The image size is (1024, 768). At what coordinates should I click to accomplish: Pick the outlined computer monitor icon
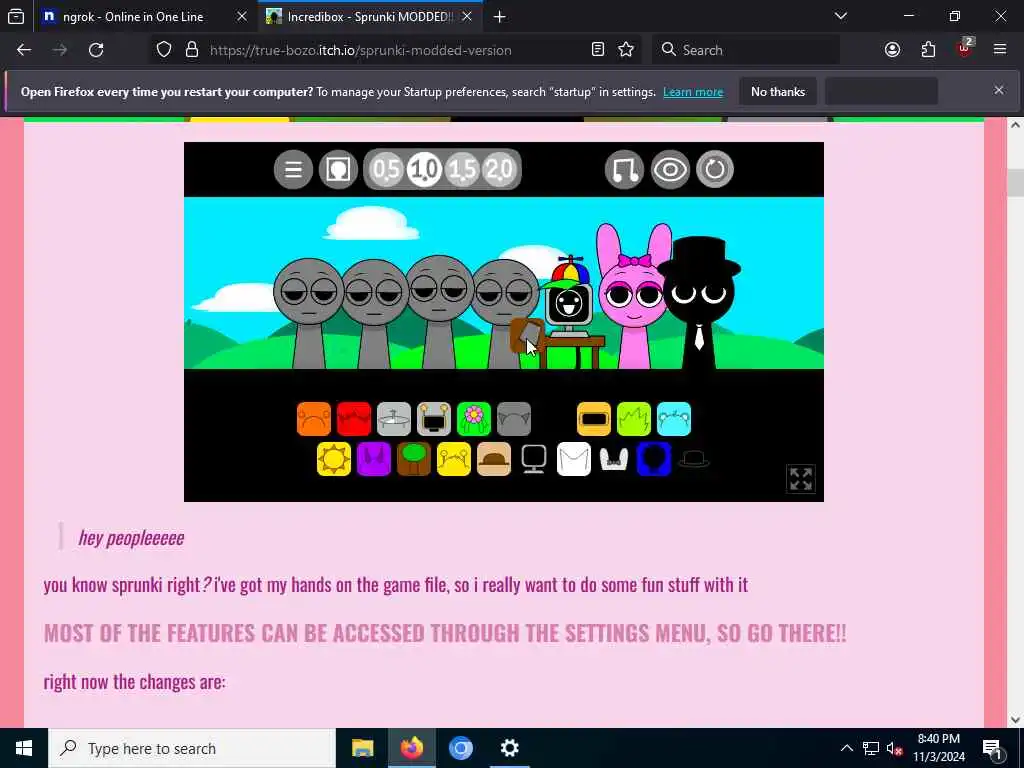(534, 459)
